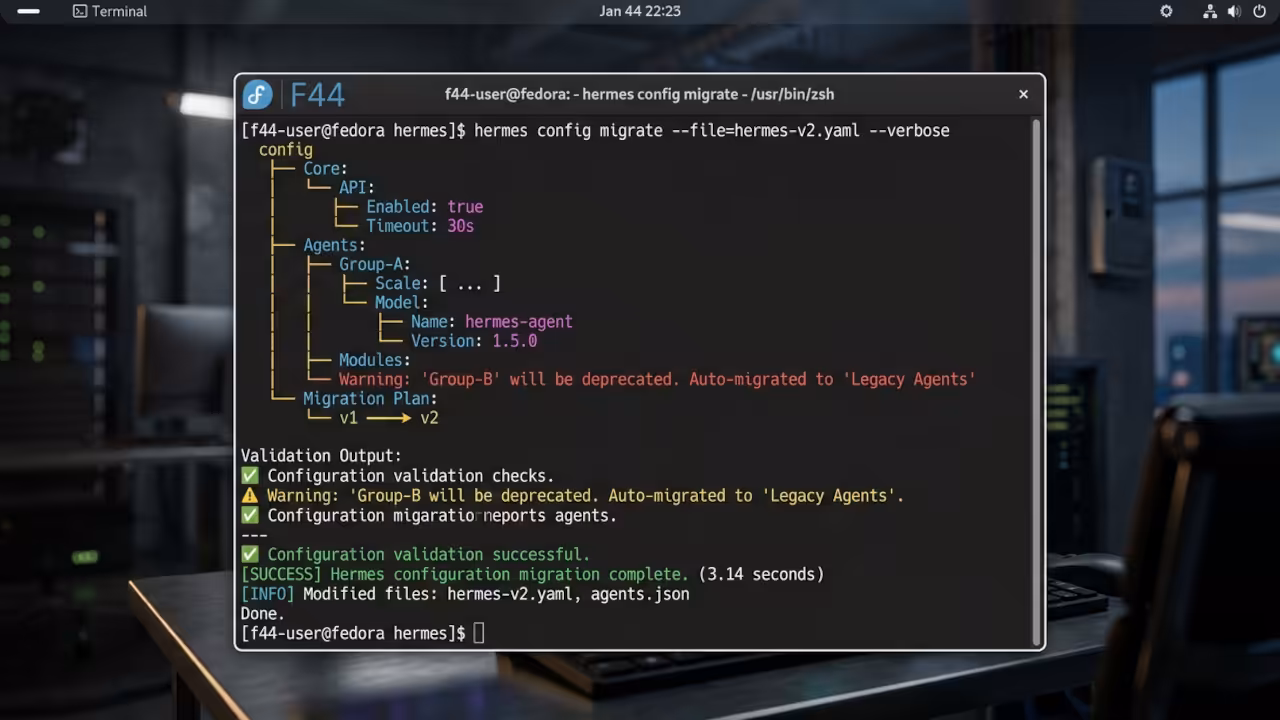This screenshot has width=1280, height=720.
Task: Click the red Group-B deprecation warning in tree
Action: point(657,379)
